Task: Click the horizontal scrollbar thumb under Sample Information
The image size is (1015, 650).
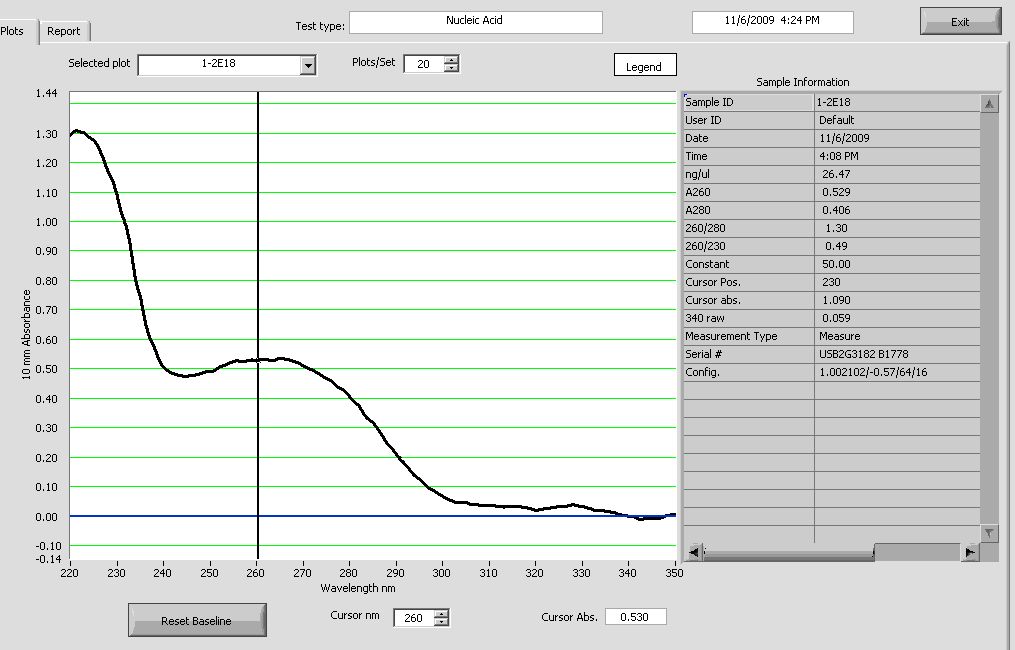Action: coord(788,552)
